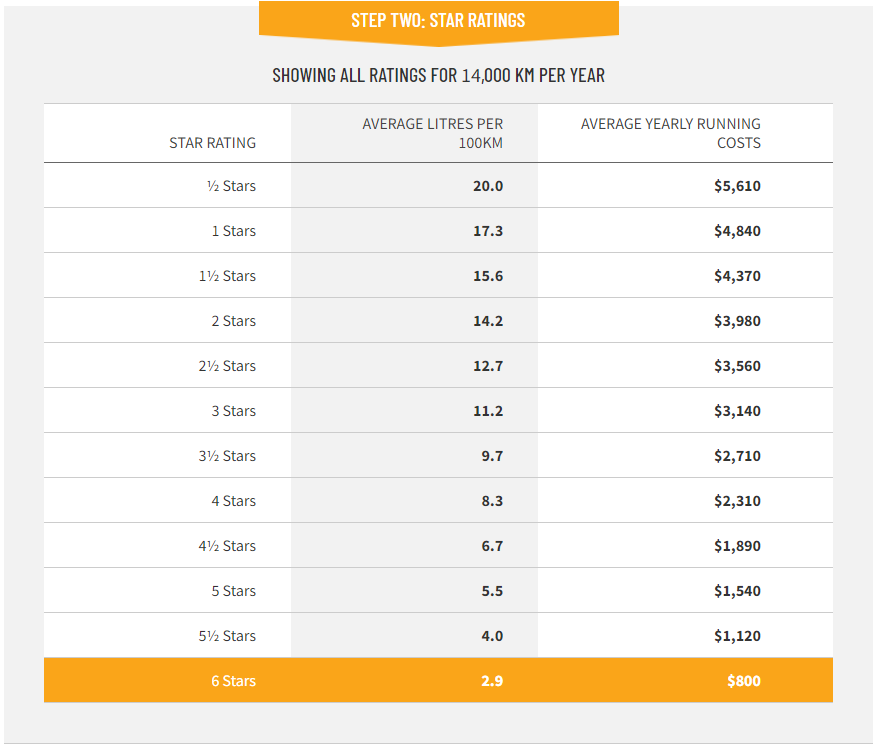
Task: Click the STEP TWO: STAR RATINGS banner
Action: (438, 19)
